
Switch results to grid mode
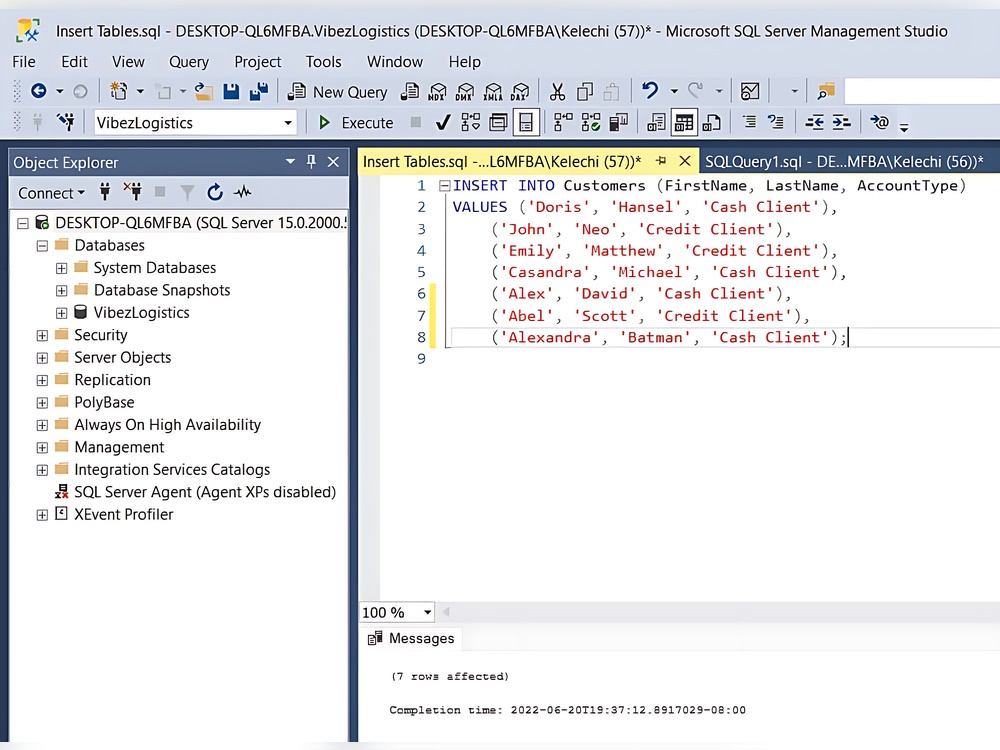point(684,122)
